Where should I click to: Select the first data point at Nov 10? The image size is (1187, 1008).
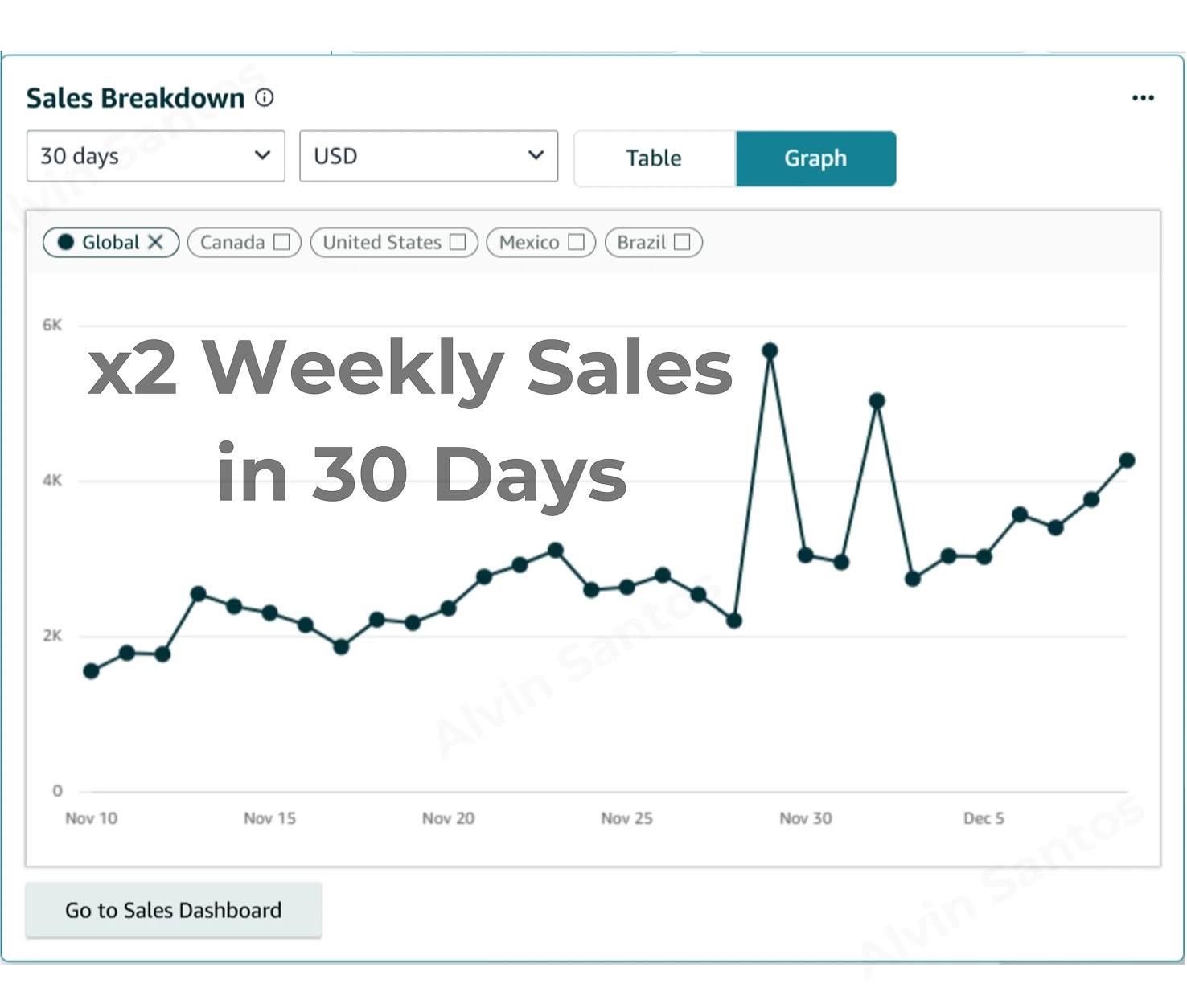coord(91,670)
